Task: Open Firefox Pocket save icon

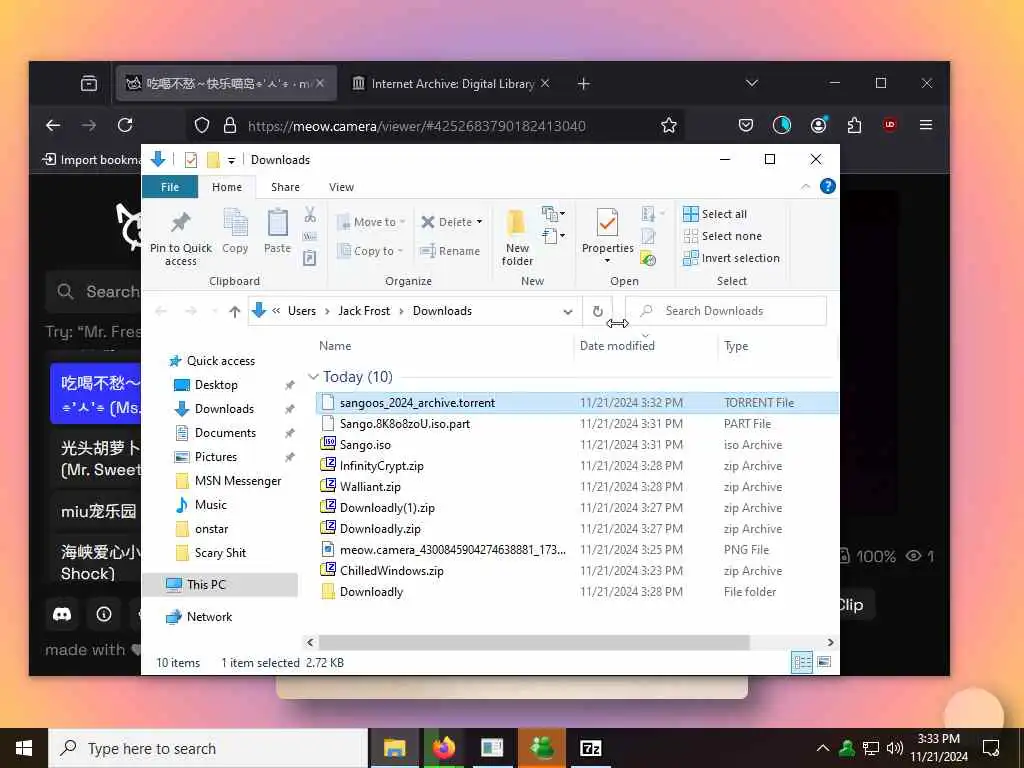Action: (746, 125)
